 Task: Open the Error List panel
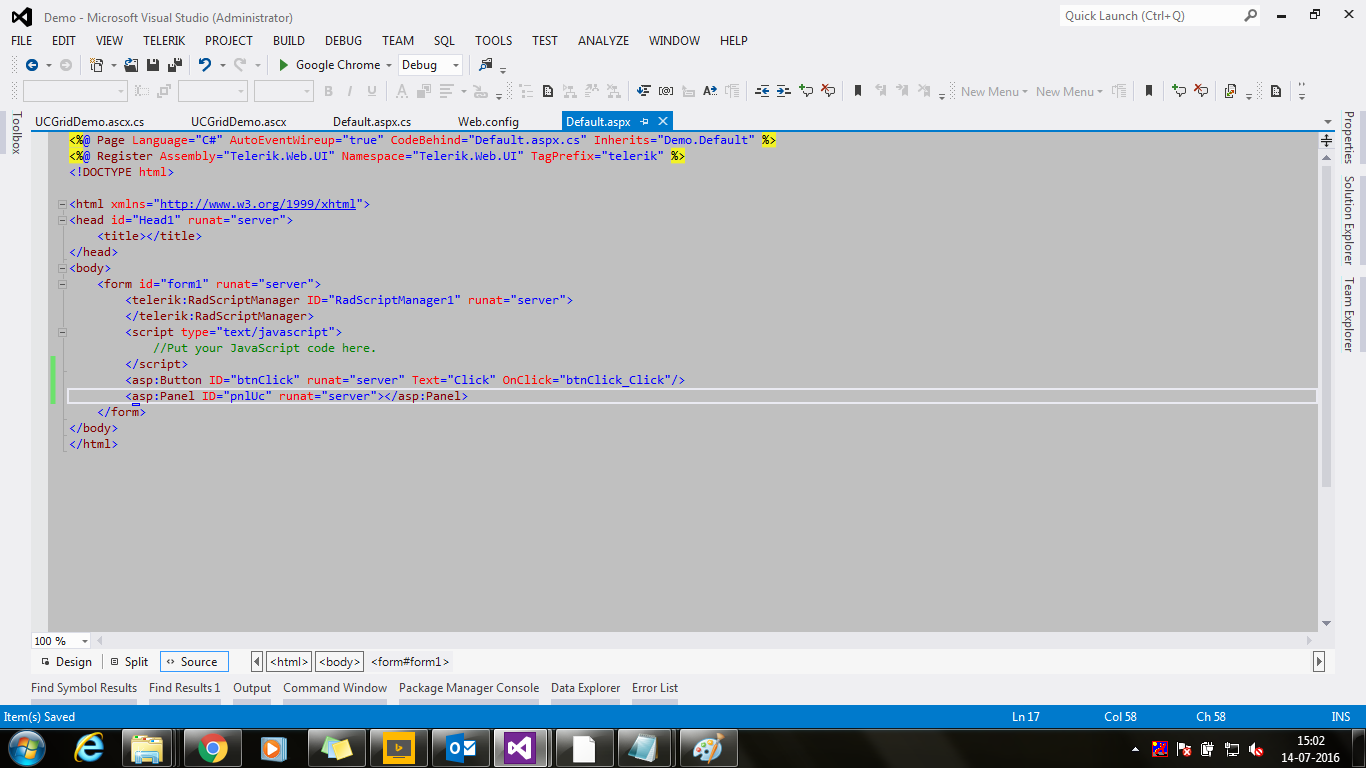pos(654,688)
